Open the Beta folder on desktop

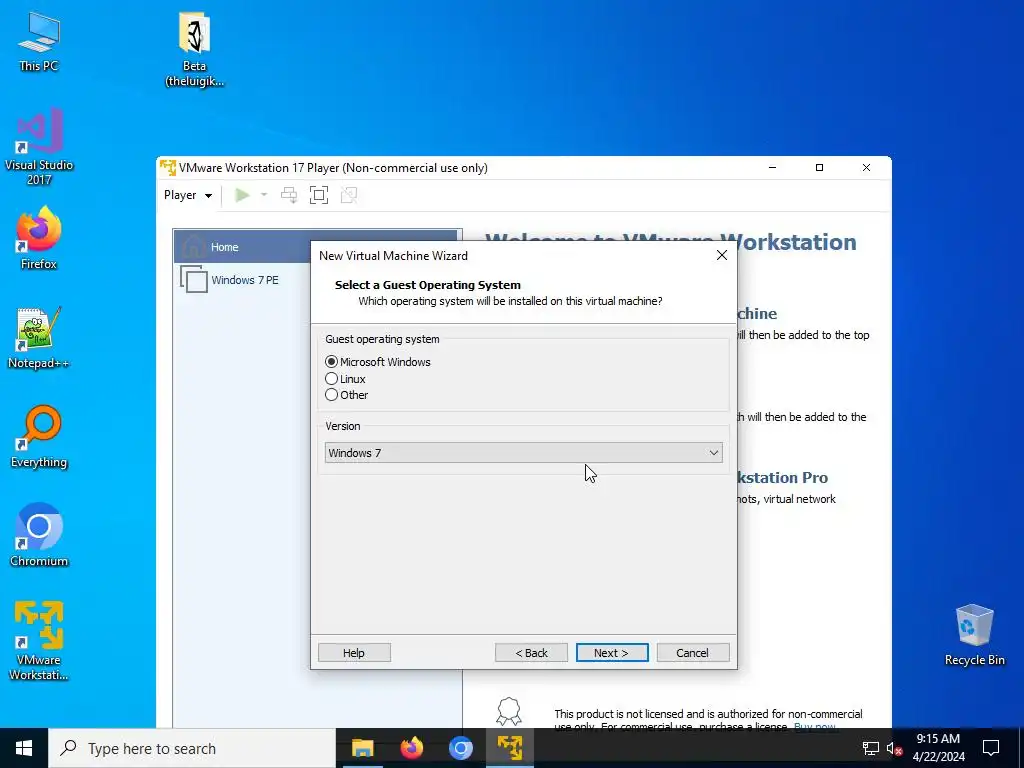pos(194,50)
